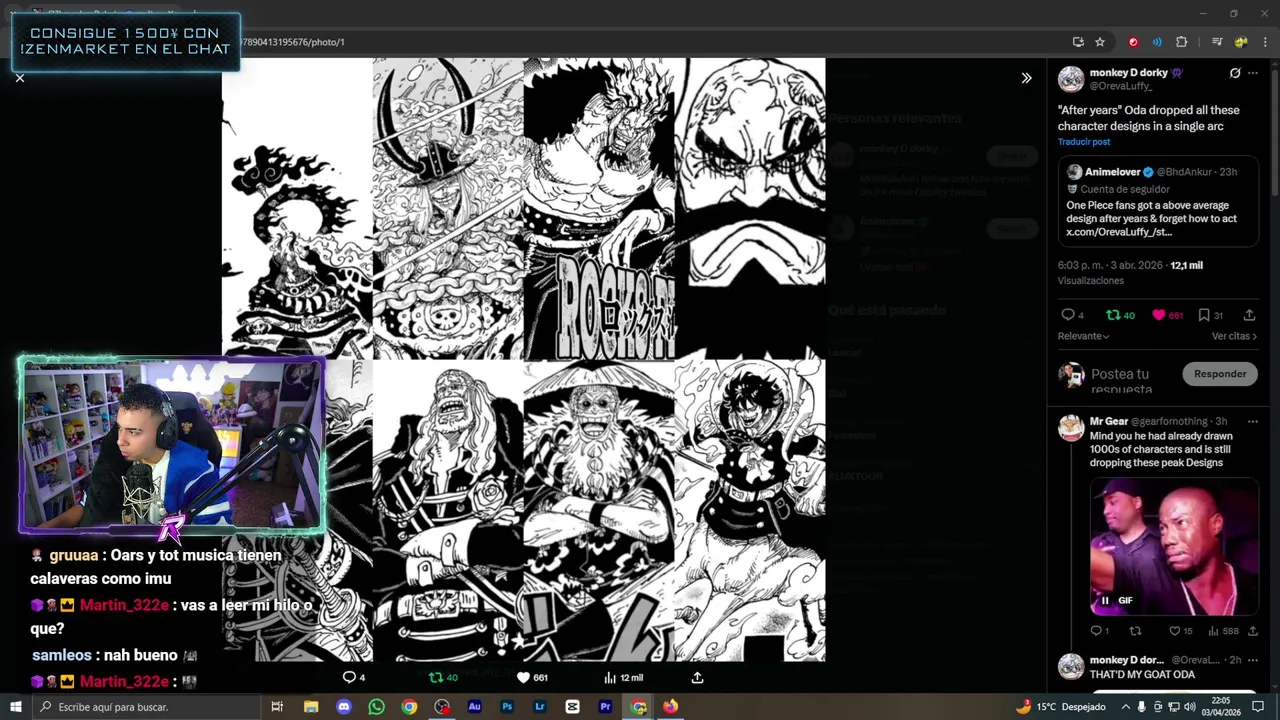Open Task View in the taskbar
Image resolution: width=1280 pixels, height=720 pixels.
[277, 706]
